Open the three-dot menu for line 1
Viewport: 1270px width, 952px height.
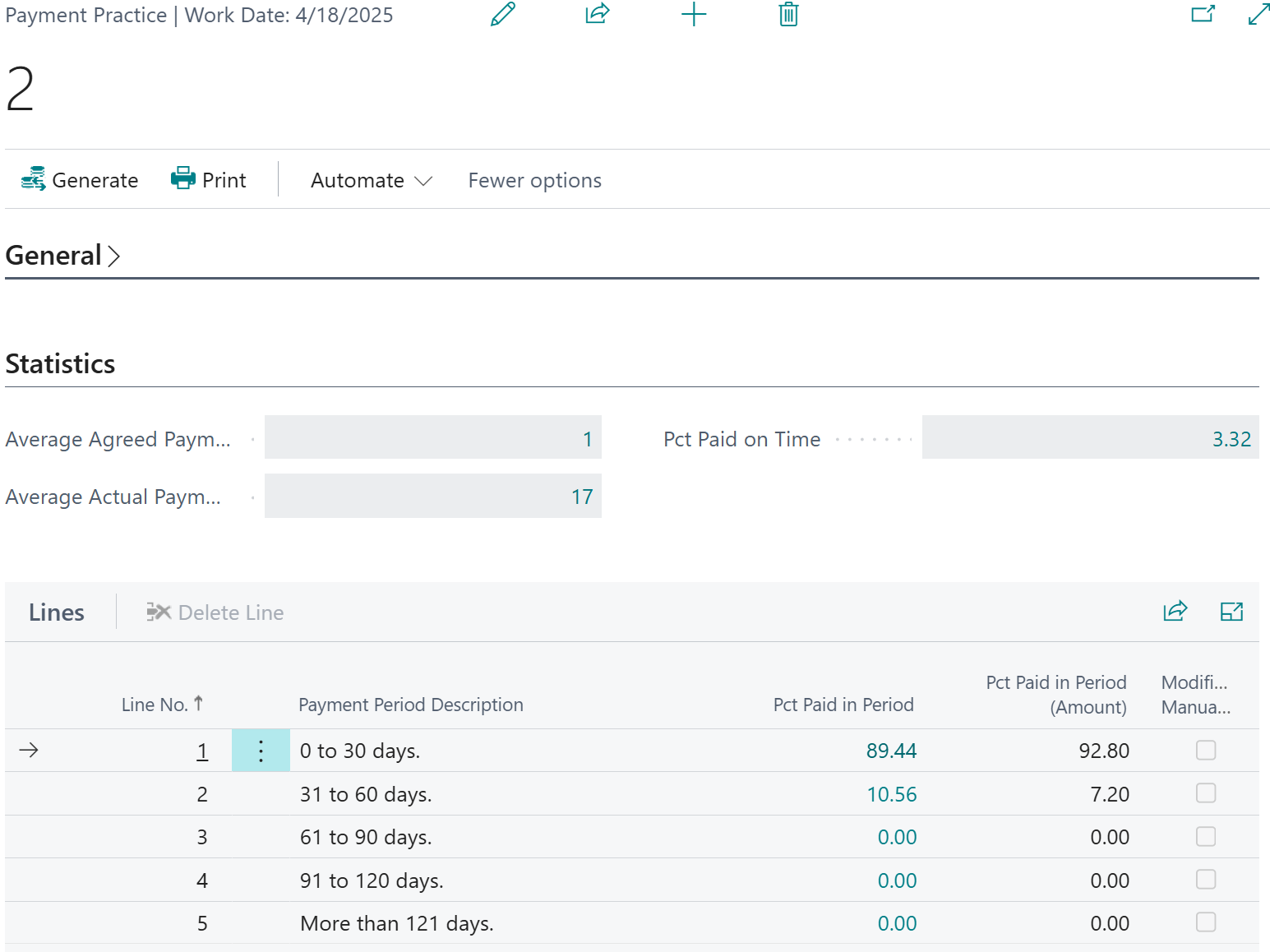point(261,751)
